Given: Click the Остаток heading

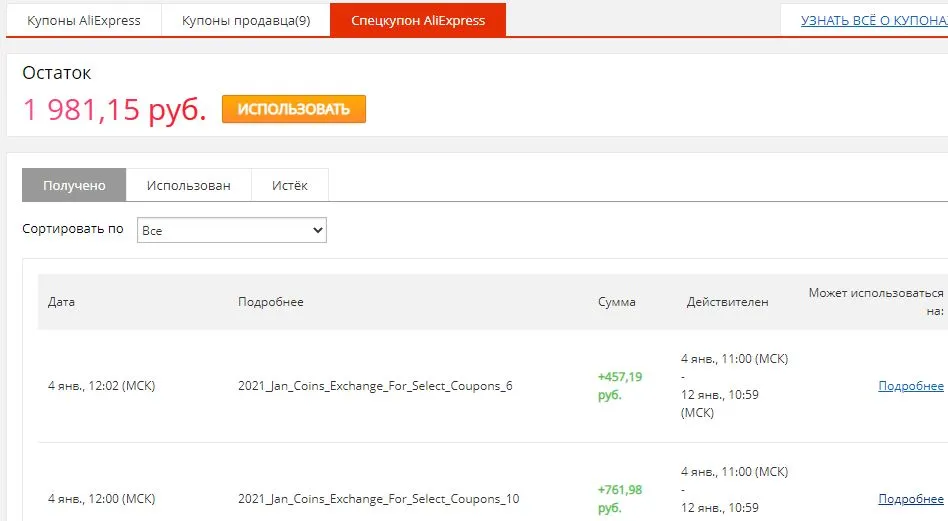Looking at the screenshot, I should click(x=56, y=73).
